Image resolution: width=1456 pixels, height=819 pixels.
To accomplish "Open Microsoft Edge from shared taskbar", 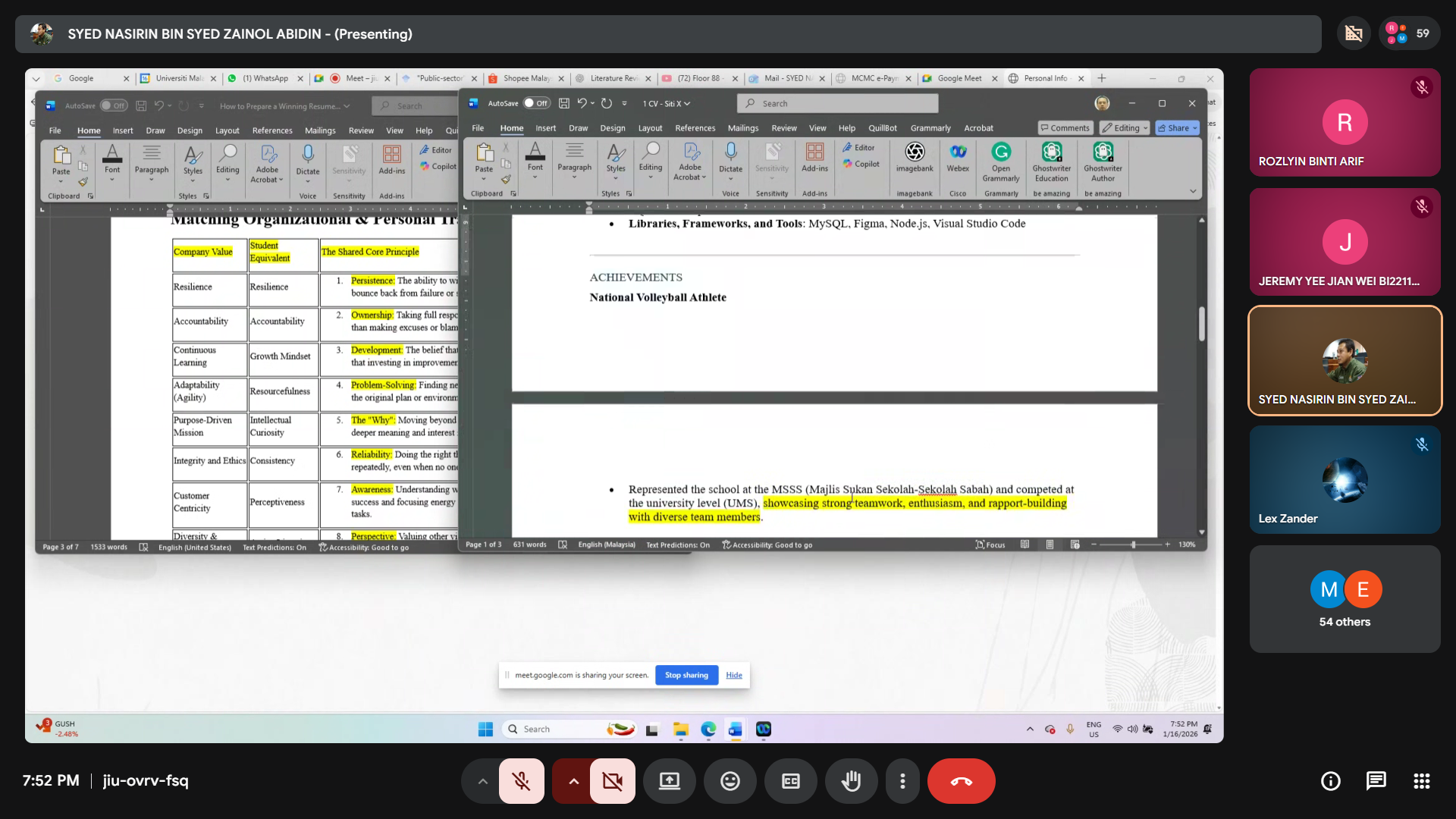I will point(708,729).
